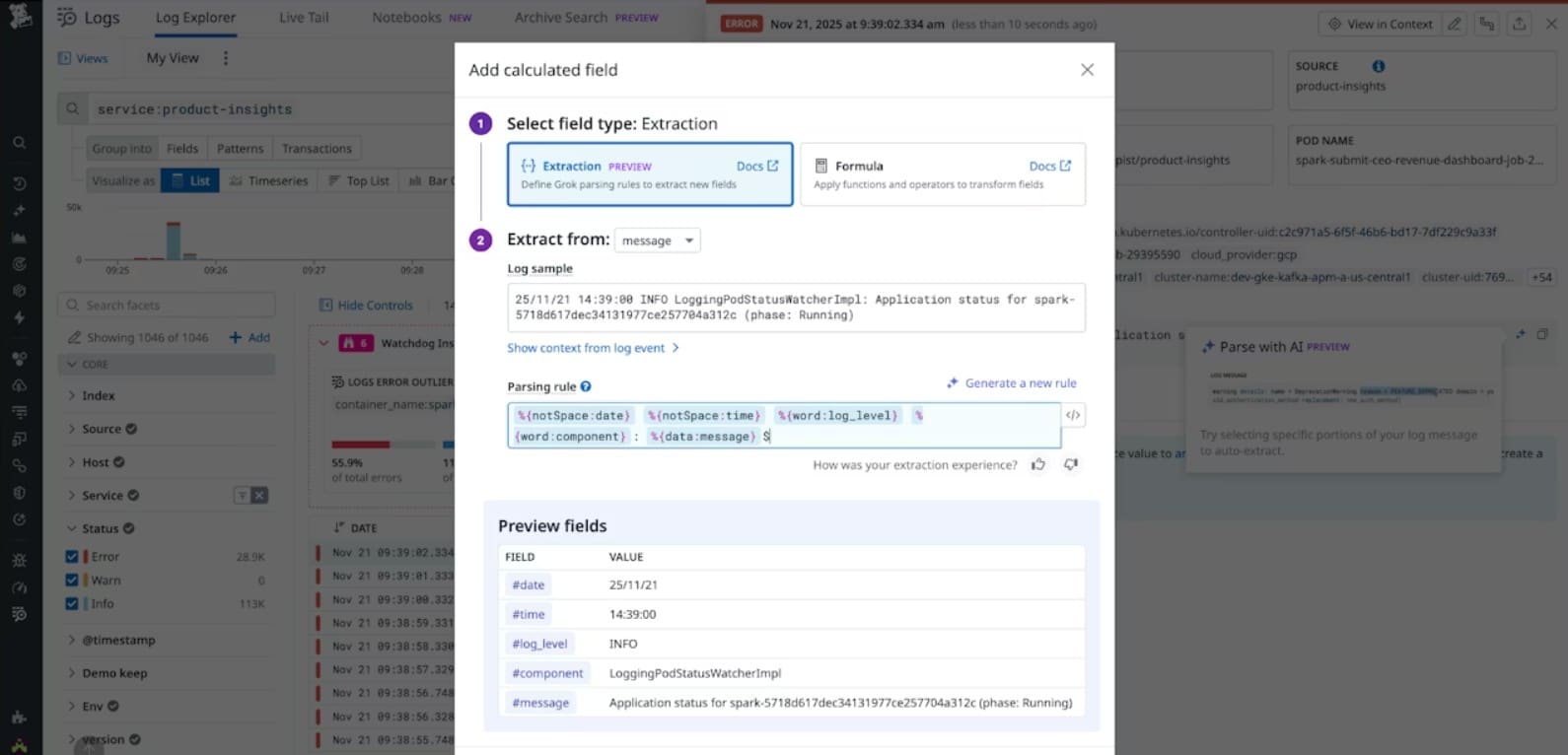
Task: Click the sparkle AI icon in left sidebar
Action: click(20, 211)
